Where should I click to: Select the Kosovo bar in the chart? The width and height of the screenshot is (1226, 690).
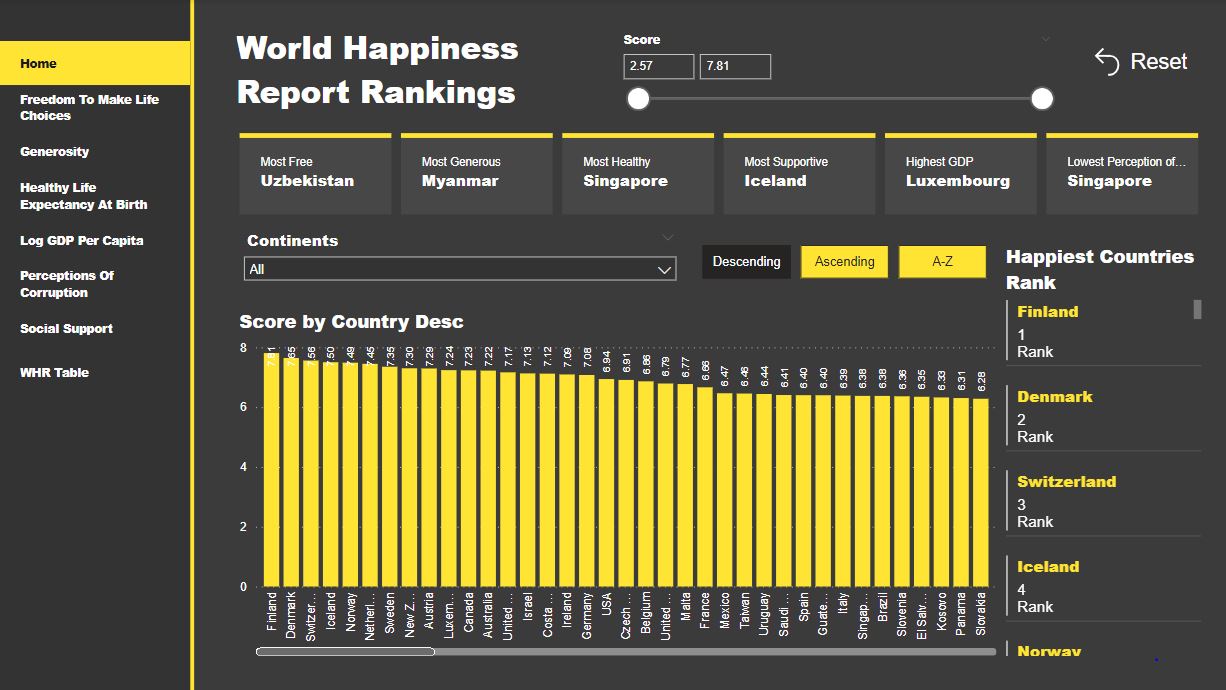click(941, 492)
